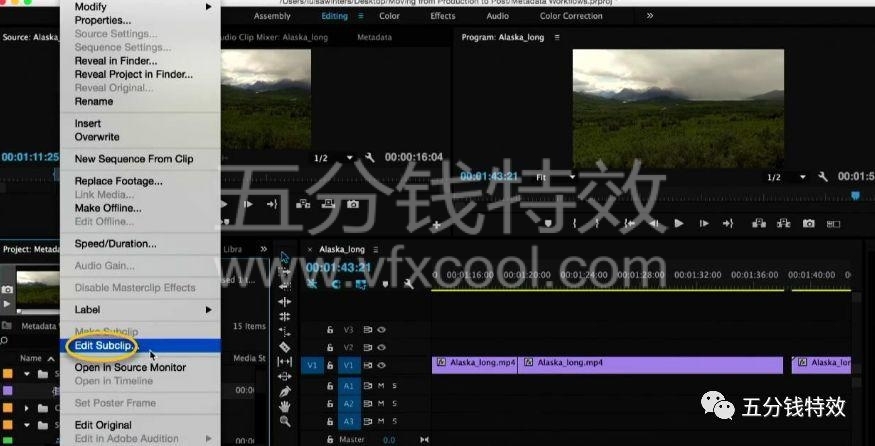Switch to the Assembly workspace
Image resolution: width=875 pixels, height=446 pixels.
click(x=272, y=16)
